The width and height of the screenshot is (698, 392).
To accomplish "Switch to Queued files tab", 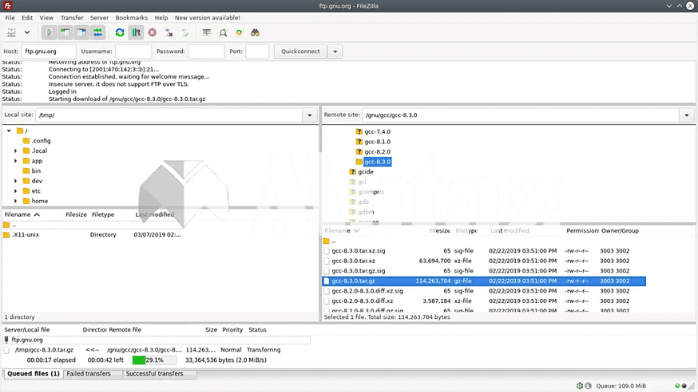I will point(33,374).
